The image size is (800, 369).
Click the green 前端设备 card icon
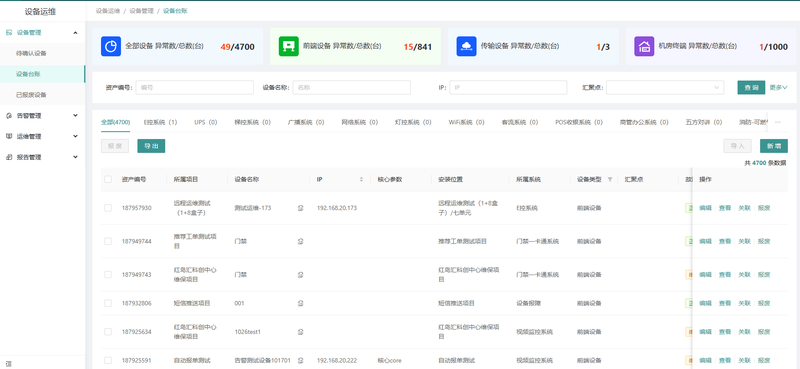pos(289,46)
